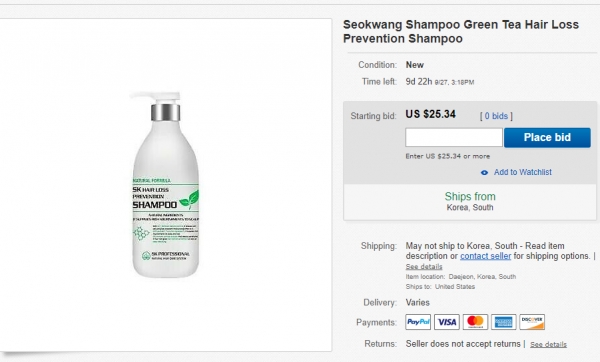Click the VISA card icon
The height and width of the screenshot is (362, 600).
(447, 322)
